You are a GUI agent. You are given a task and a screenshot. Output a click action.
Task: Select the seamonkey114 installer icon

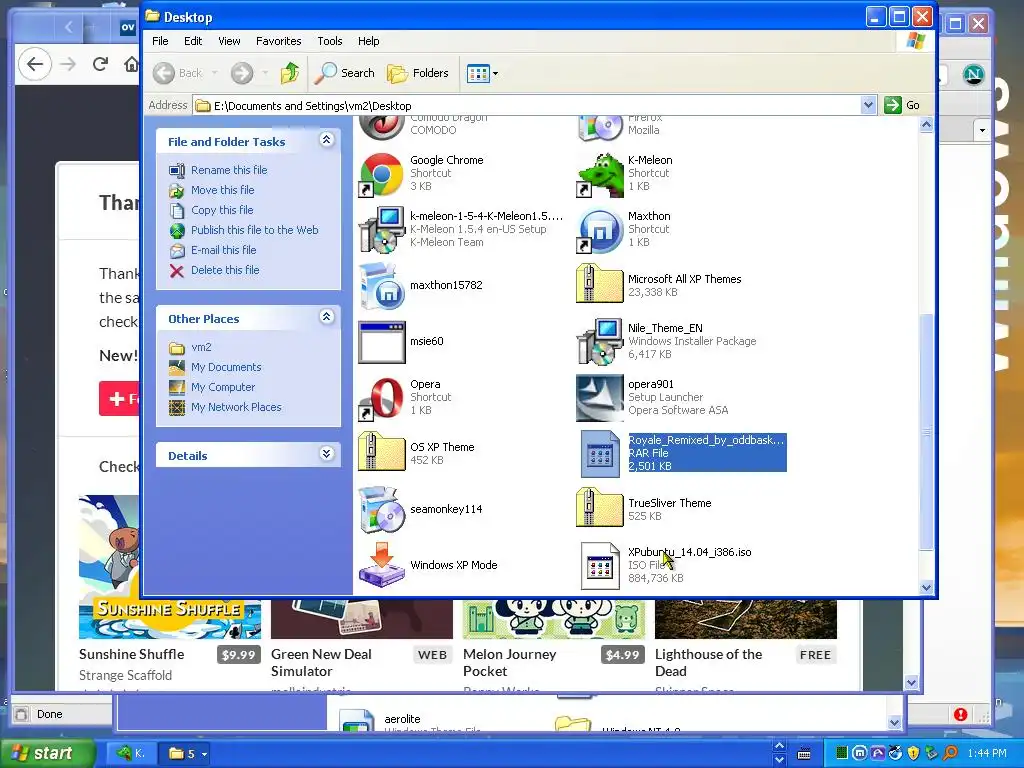381,509
